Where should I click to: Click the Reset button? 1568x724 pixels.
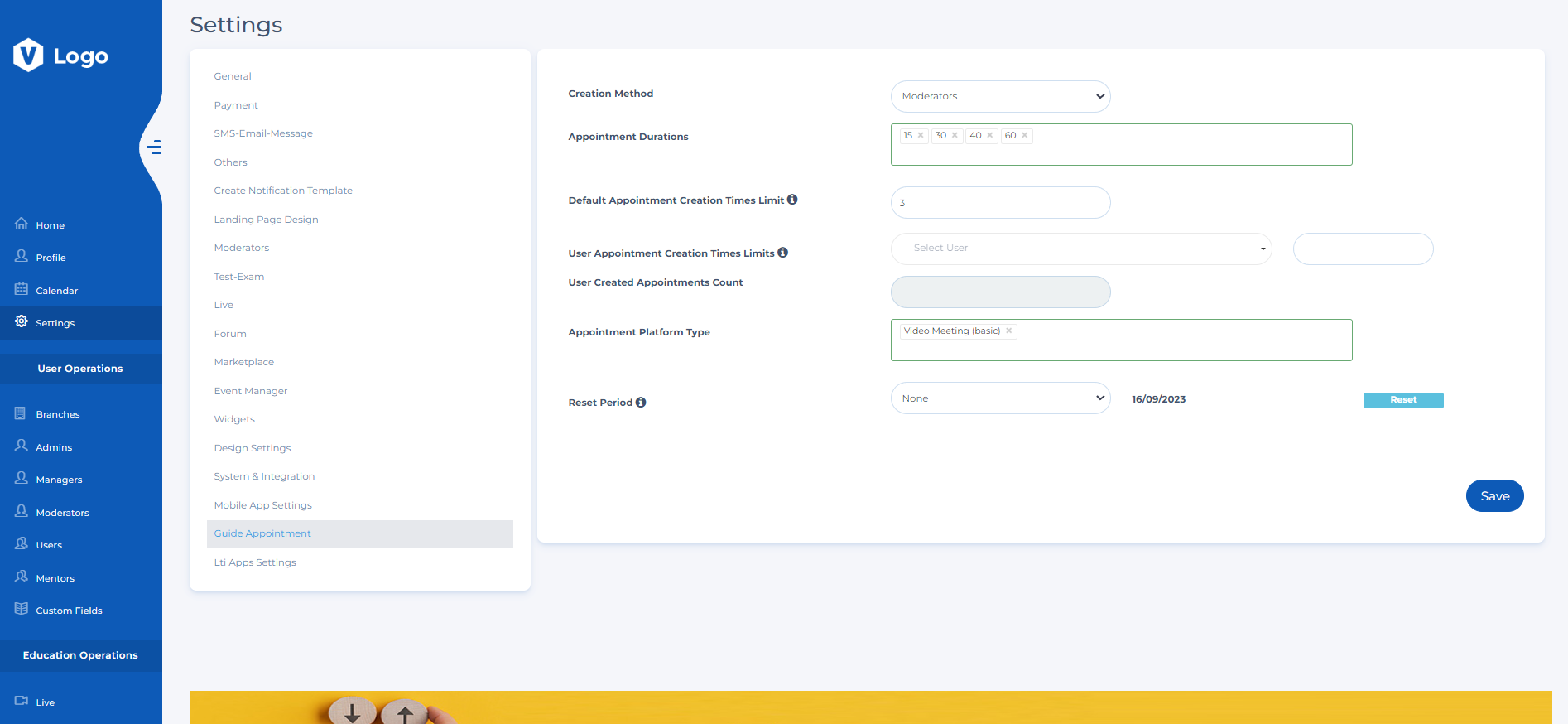coord(1402,400)
